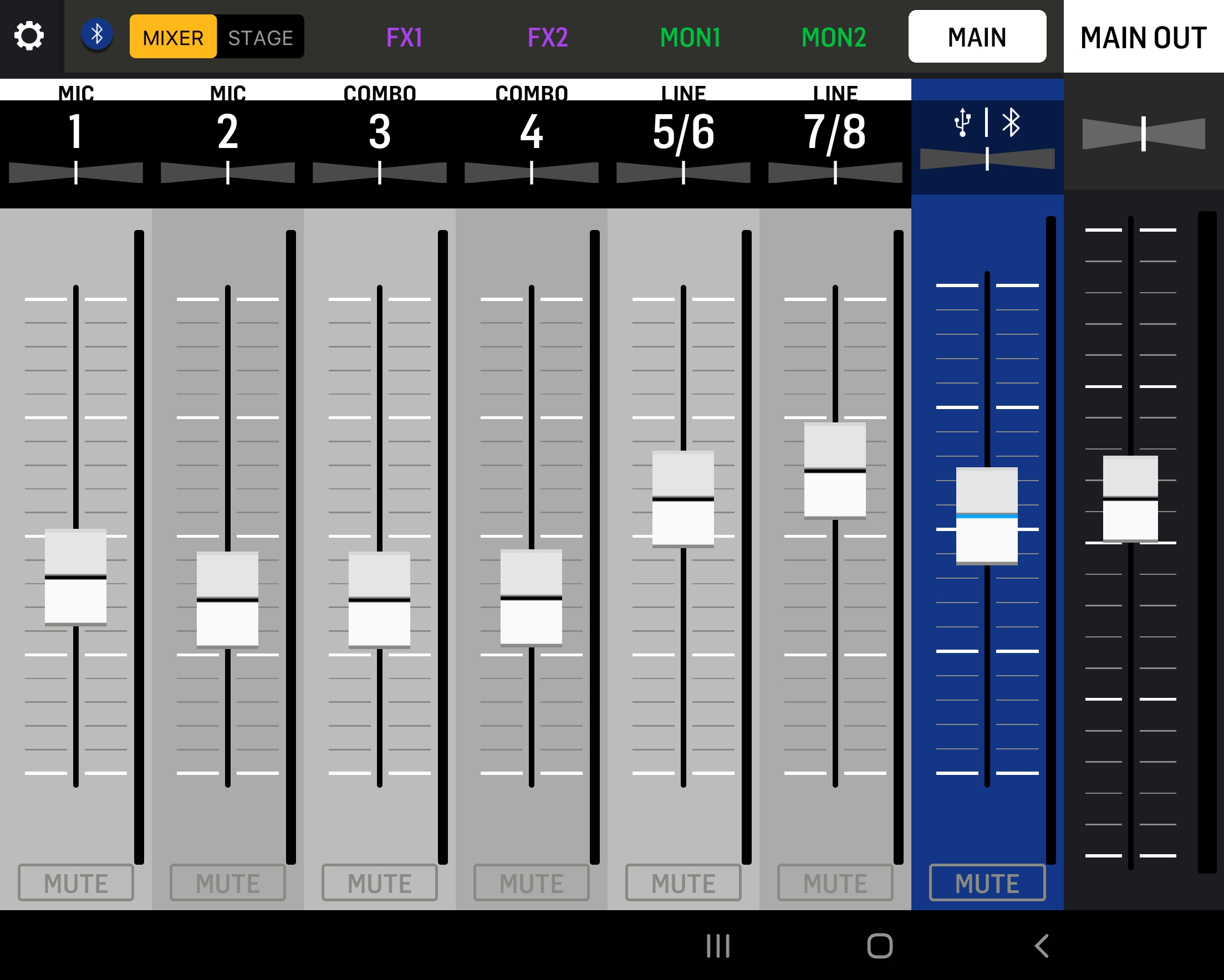Mute COMBO channel 3
The width and height of the screenshot is (1224, 980).
coord(379,883)
